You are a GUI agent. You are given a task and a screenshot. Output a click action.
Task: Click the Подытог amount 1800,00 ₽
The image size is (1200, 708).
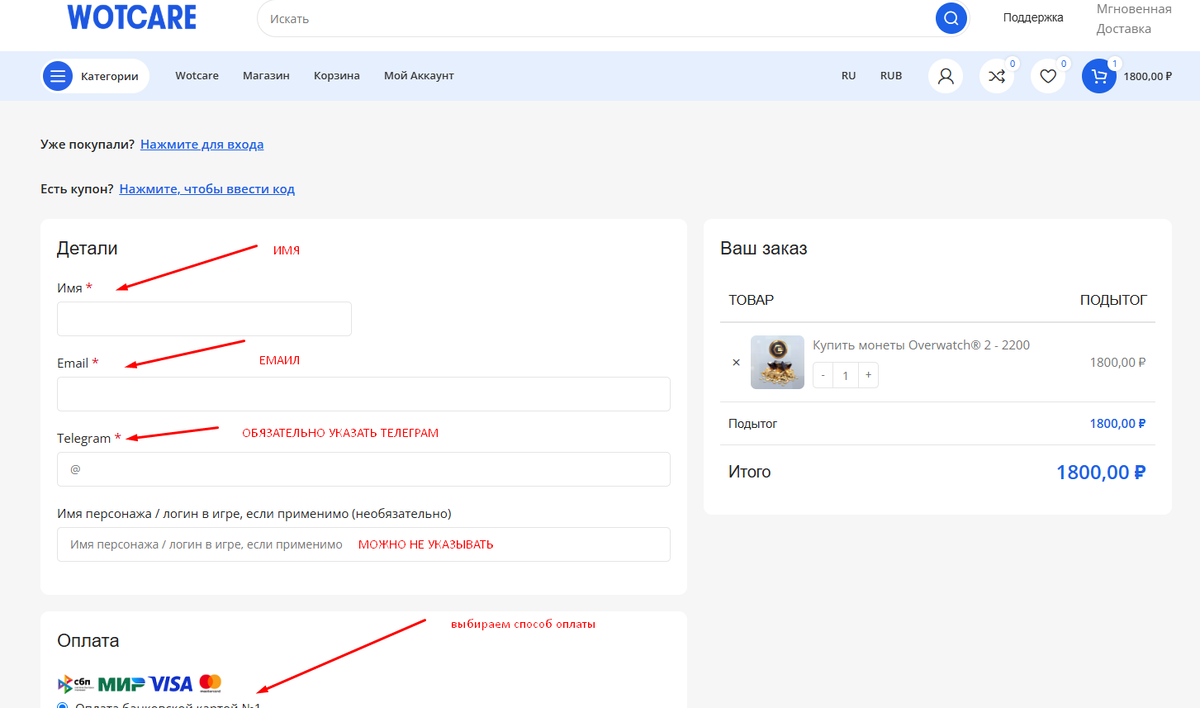click(1118, 424)
